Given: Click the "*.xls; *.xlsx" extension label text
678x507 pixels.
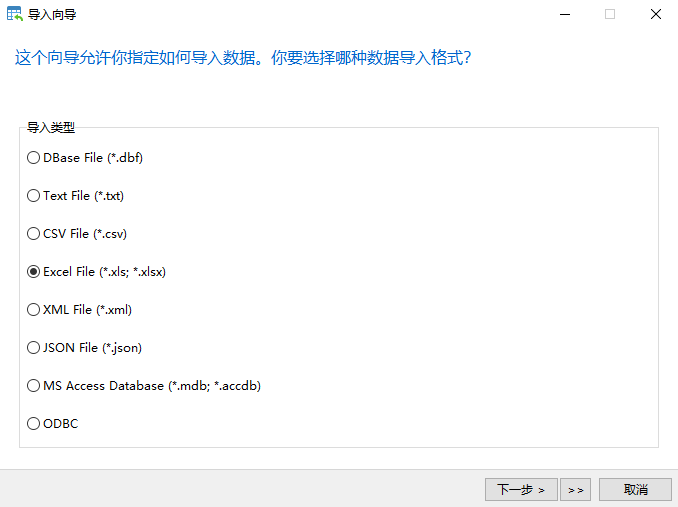Looking at the screenshot, I should 132,272.
